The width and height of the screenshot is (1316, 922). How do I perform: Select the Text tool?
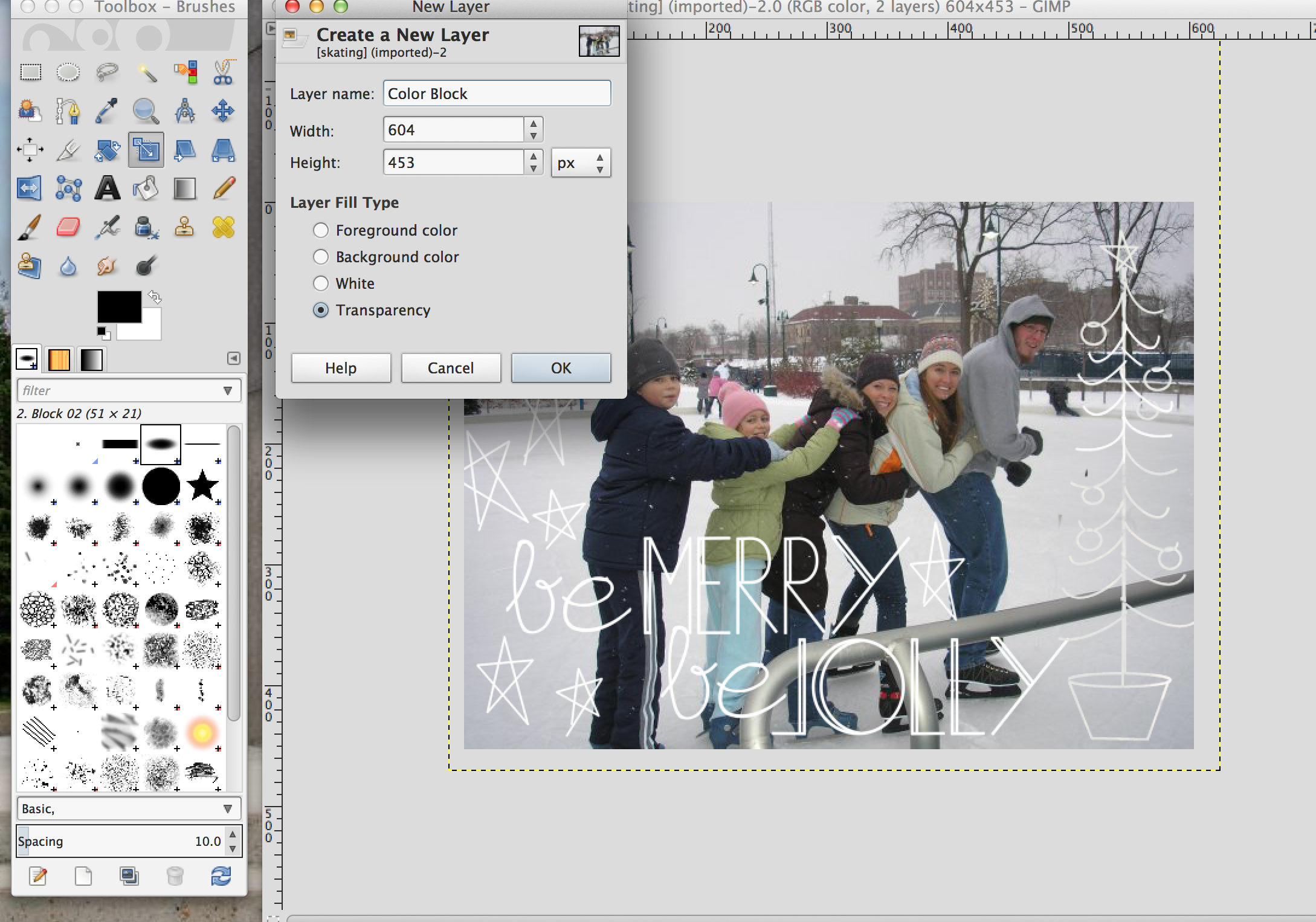pos(108,189)
